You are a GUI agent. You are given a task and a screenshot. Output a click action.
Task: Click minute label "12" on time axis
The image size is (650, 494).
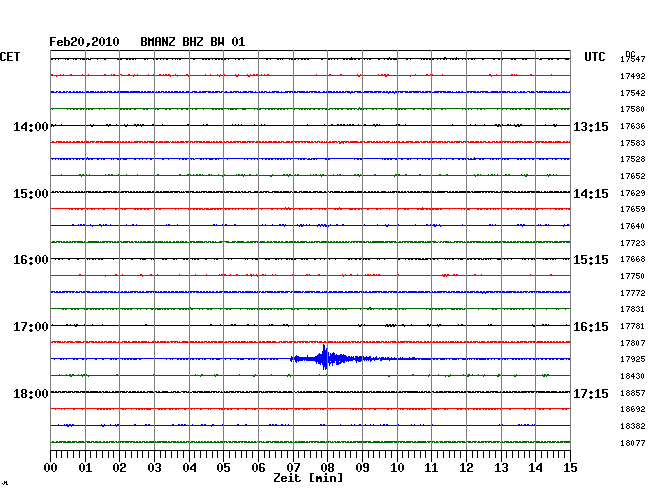[467, 468]
